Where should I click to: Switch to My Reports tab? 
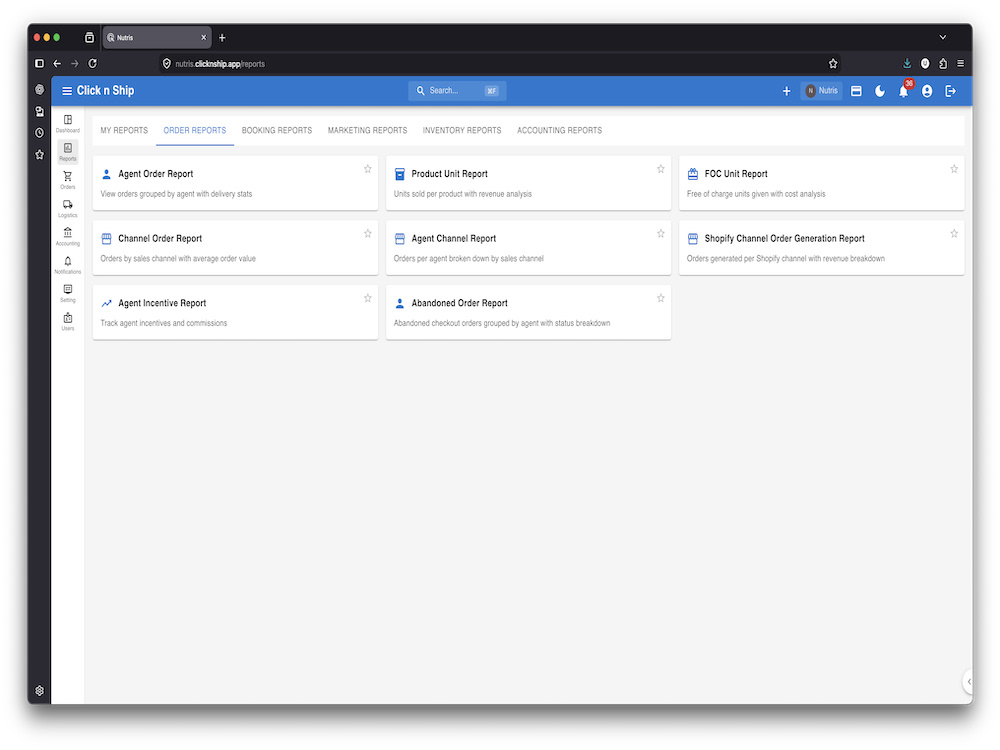point(124,130)
